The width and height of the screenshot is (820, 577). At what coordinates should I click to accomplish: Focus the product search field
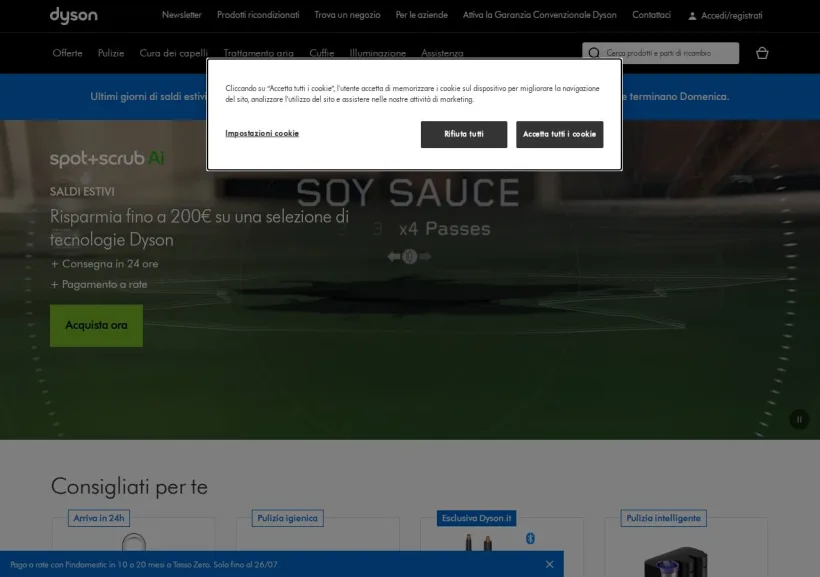point(660,53)
